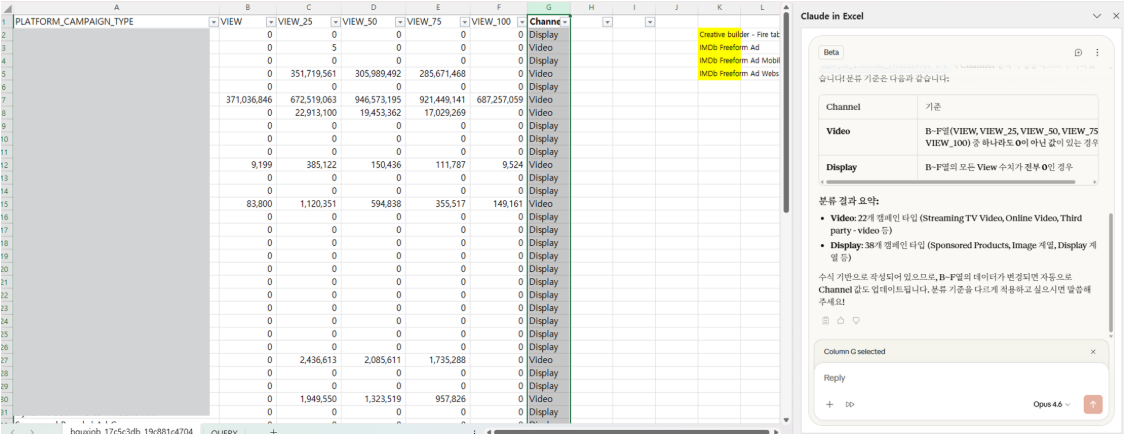
Task: Select cell with value 83,800
Action: 248,204
